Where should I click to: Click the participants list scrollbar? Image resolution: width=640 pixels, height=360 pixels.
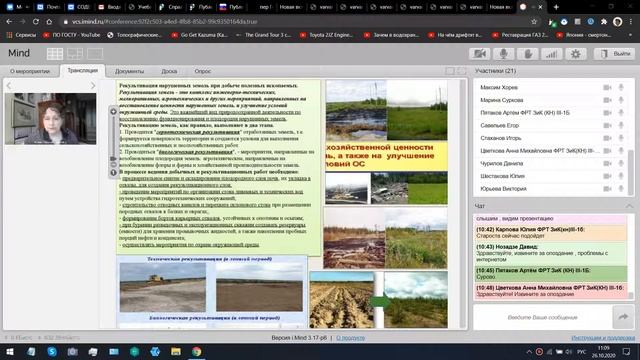(x=631, y=173)
